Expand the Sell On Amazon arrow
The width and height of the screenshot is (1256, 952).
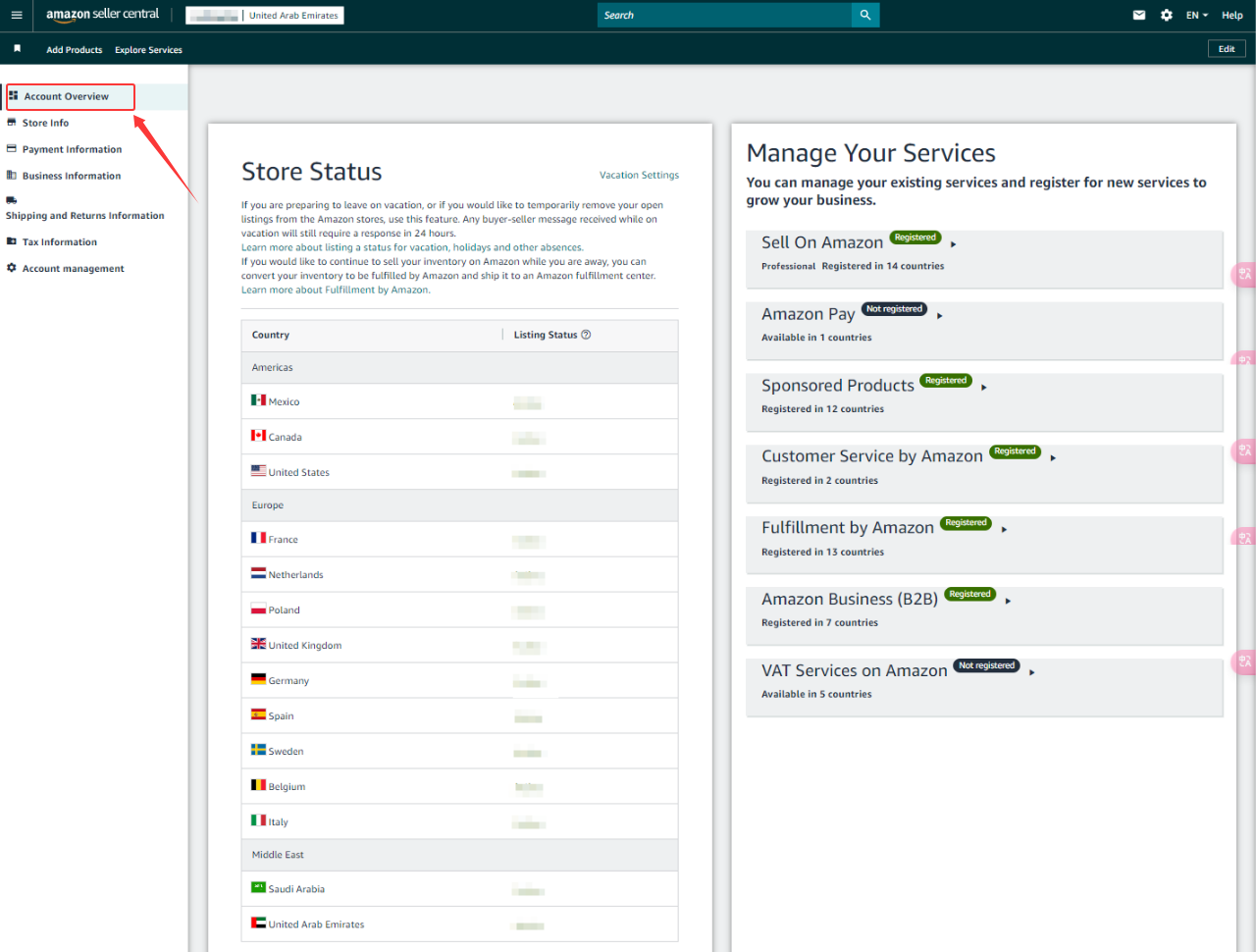coord(953,243)
